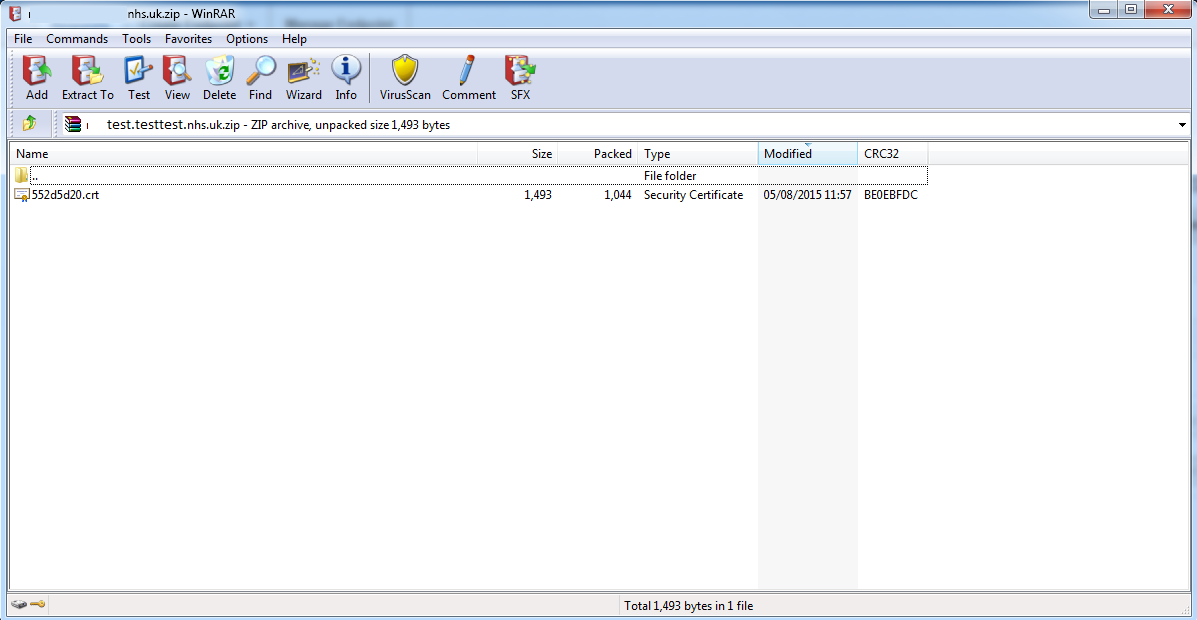The width and height of the screenshot is (1197, 620).
Task: Maximize the WinRAR window
Action: click(x=1131, y=10)
